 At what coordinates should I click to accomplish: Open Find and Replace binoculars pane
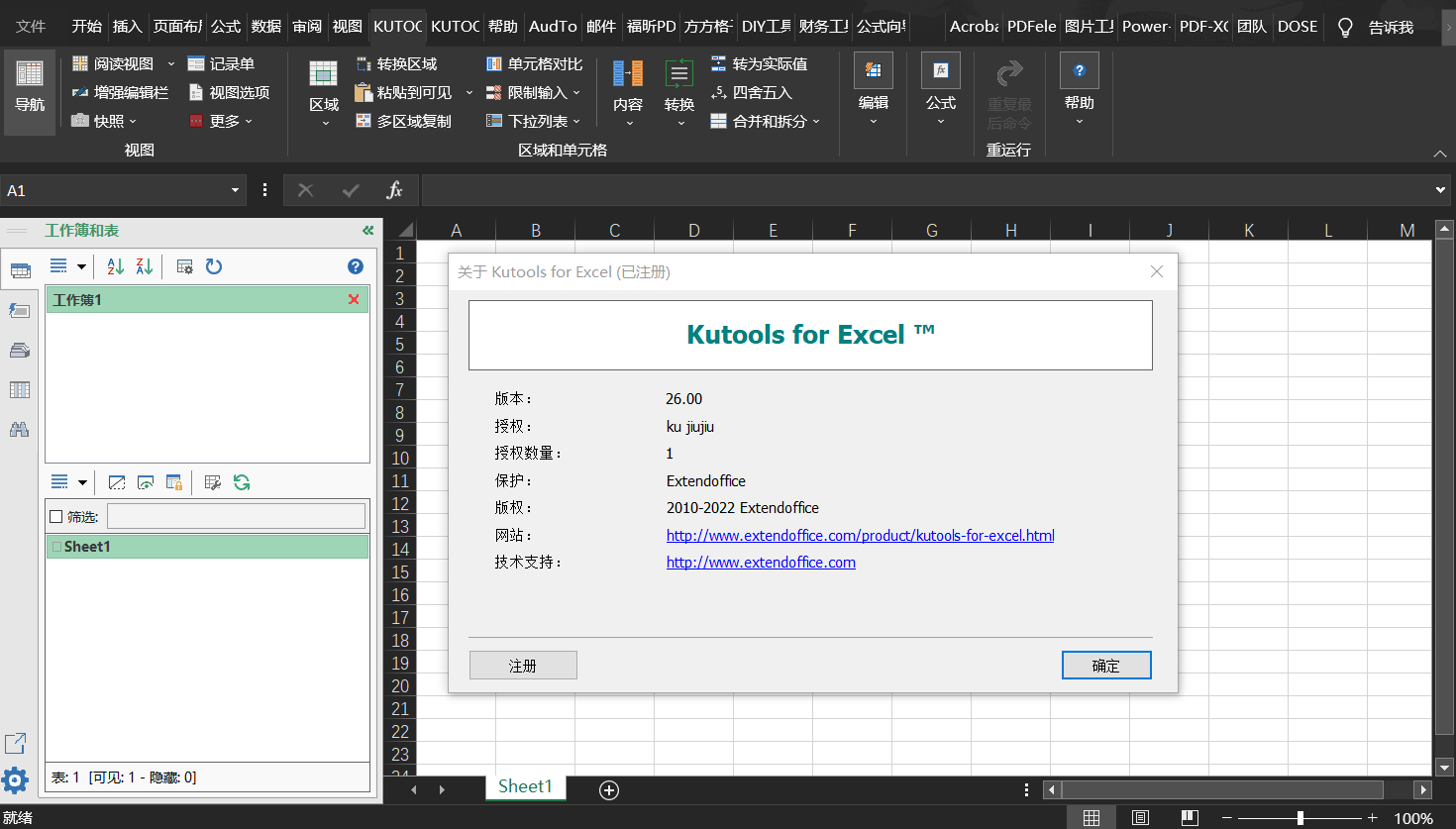(20, 430)
